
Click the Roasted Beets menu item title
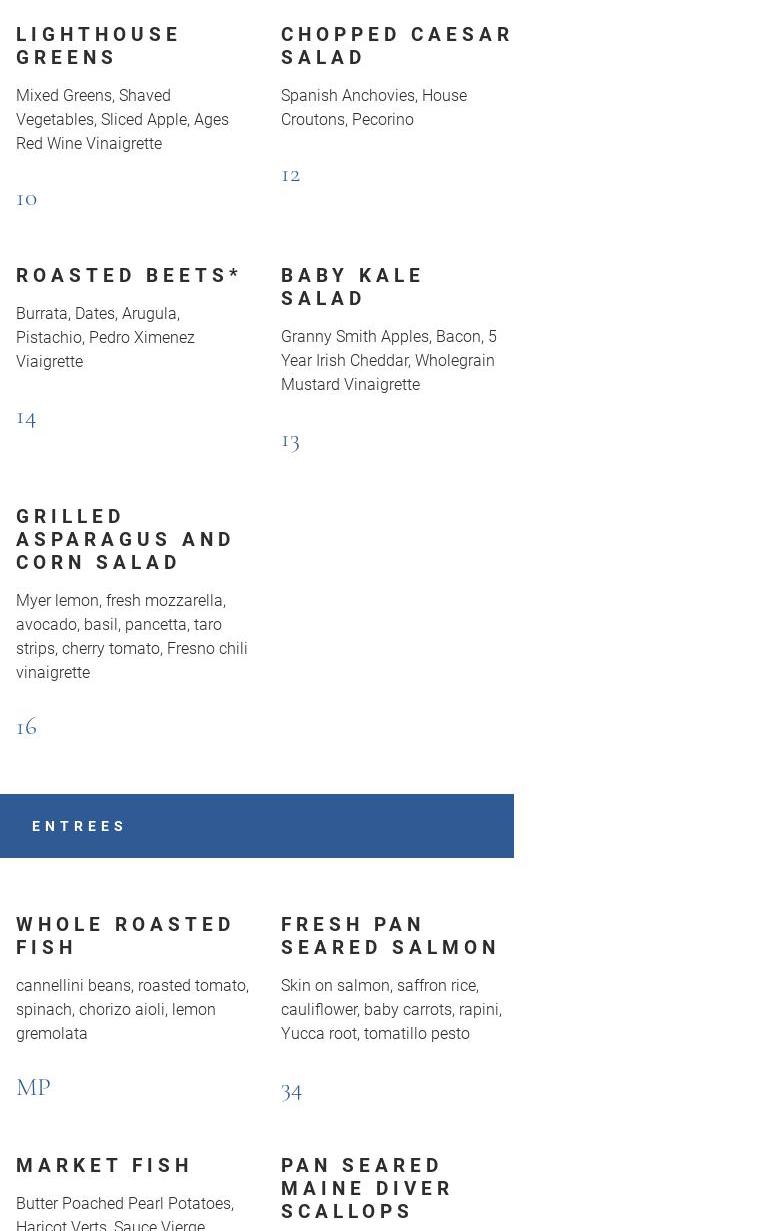128,275
